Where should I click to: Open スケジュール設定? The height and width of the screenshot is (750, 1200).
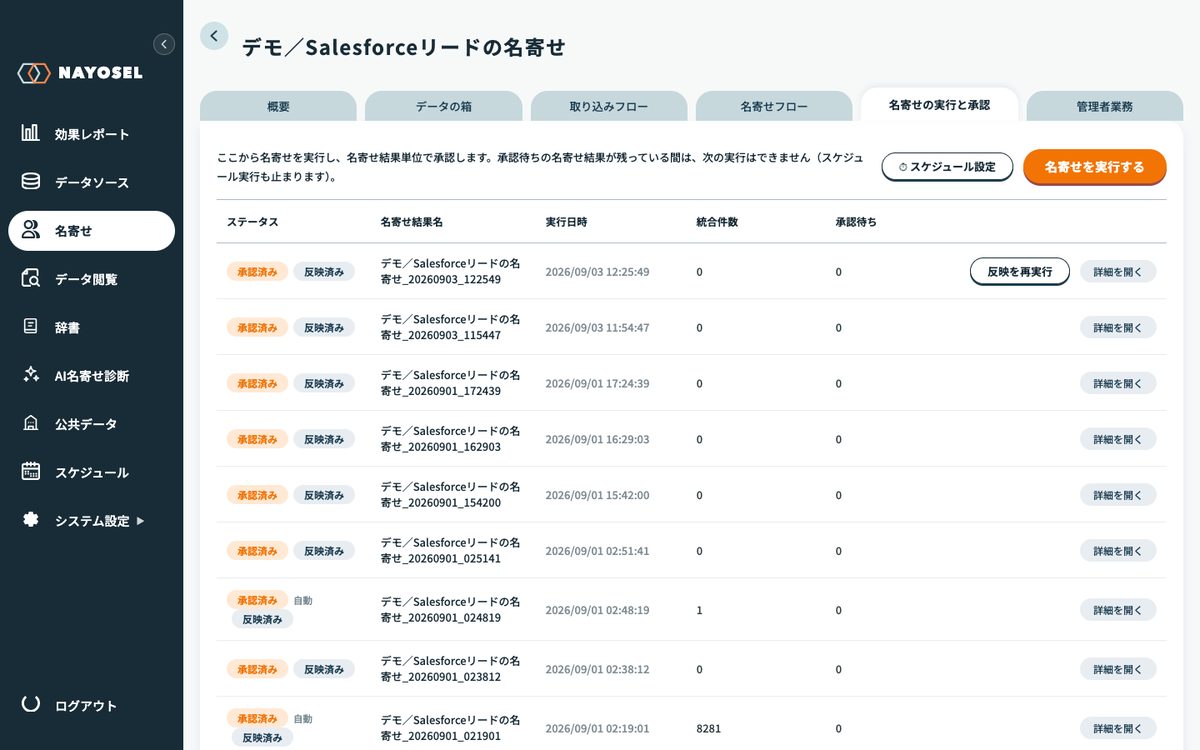tap(947, 167)
